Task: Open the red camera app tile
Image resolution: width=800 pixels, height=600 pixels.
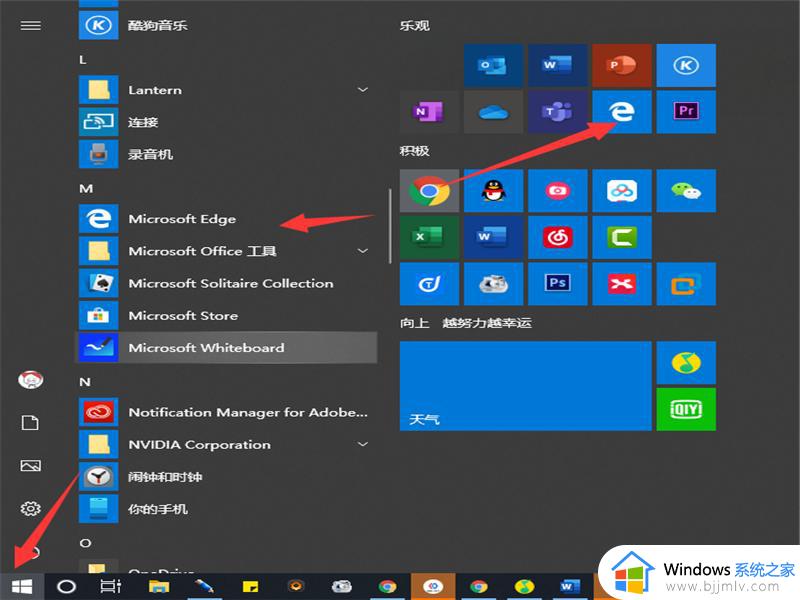Action: [557, 191]
